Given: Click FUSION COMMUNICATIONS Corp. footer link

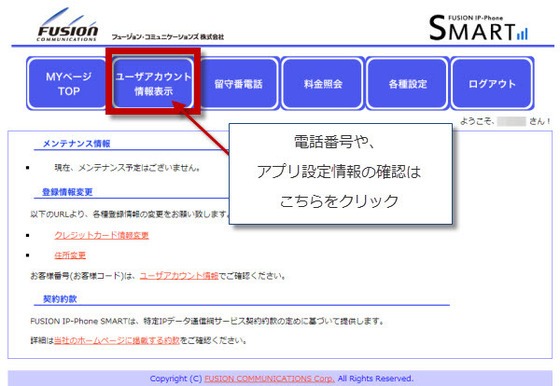Looking at the screenshot, I should [x=269, y=379].
